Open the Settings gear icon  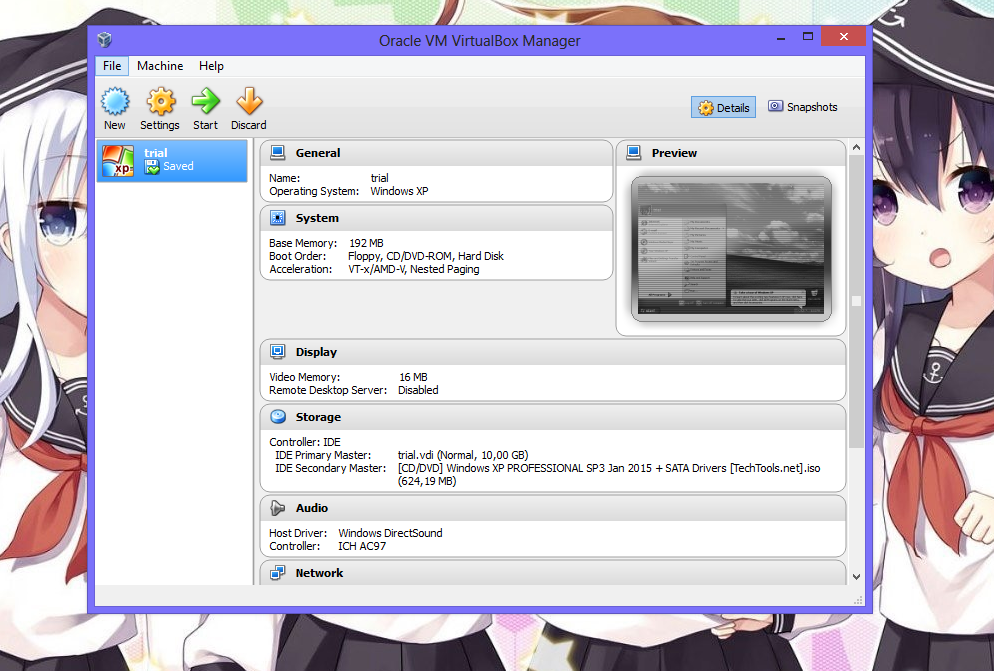click(x=160, y=107)
